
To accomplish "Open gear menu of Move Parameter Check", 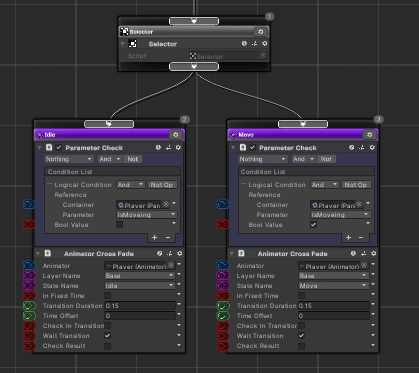I will (x=372, y=148).
